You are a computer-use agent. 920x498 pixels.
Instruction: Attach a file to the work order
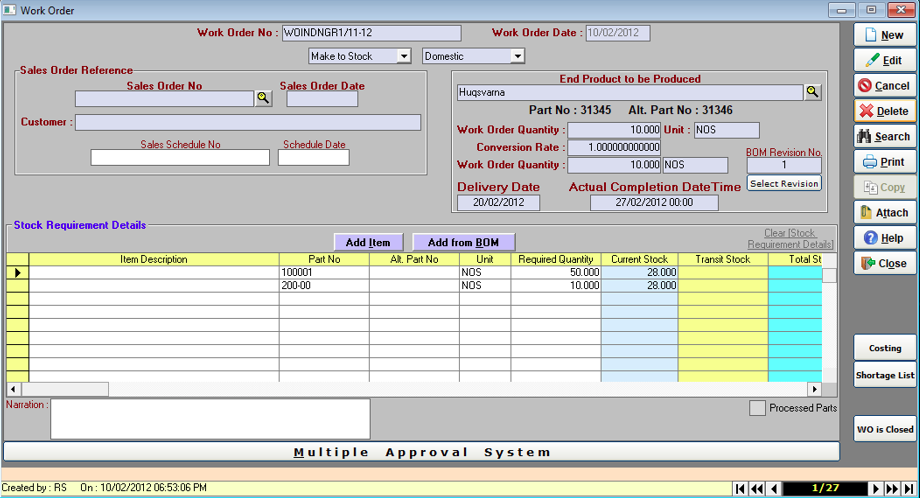[884, 212]
